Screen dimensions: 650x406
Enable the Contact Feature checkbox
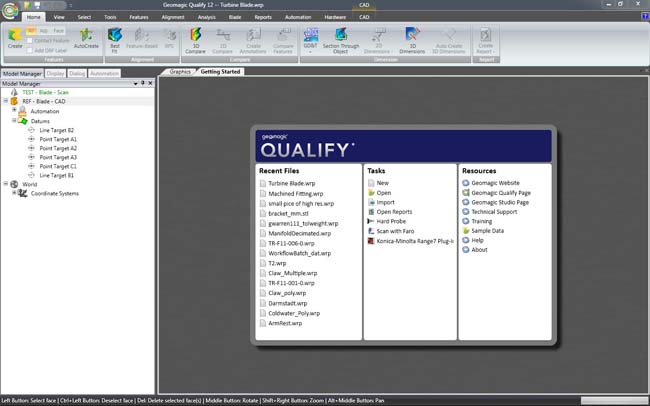point(29,41)
